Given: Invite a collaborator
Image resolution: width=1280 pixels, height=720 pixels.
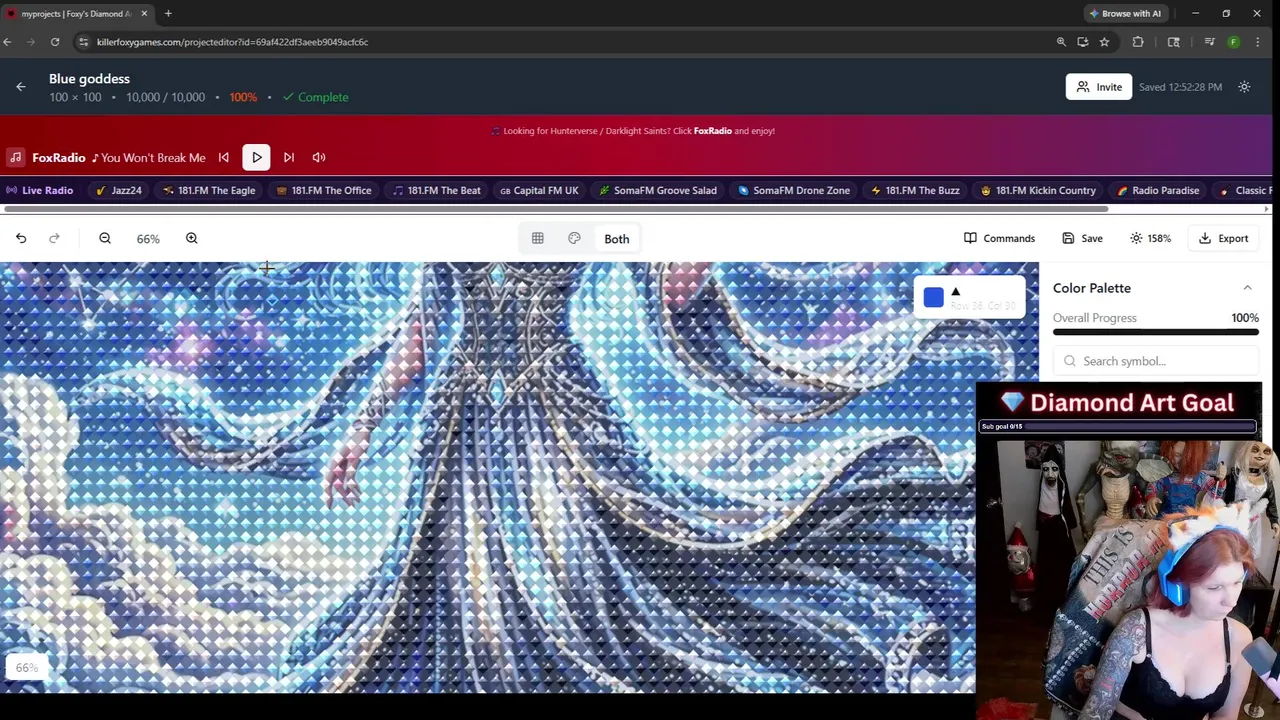Looking at the screenshot, I should point(1099,87).
